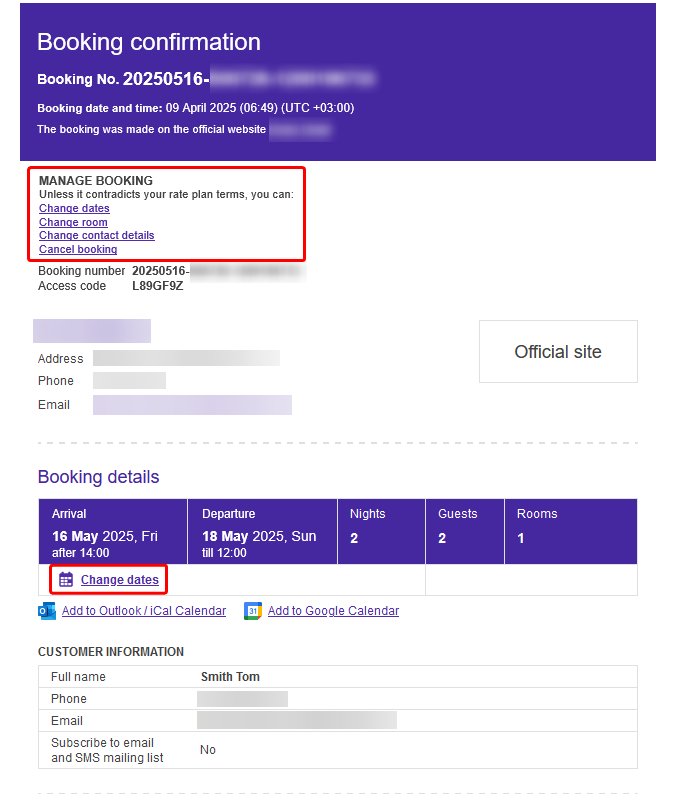This screenshot has height=794, width=676.
Task: Click the blurred hotel phone number
Action: click(x=129, y=381)
